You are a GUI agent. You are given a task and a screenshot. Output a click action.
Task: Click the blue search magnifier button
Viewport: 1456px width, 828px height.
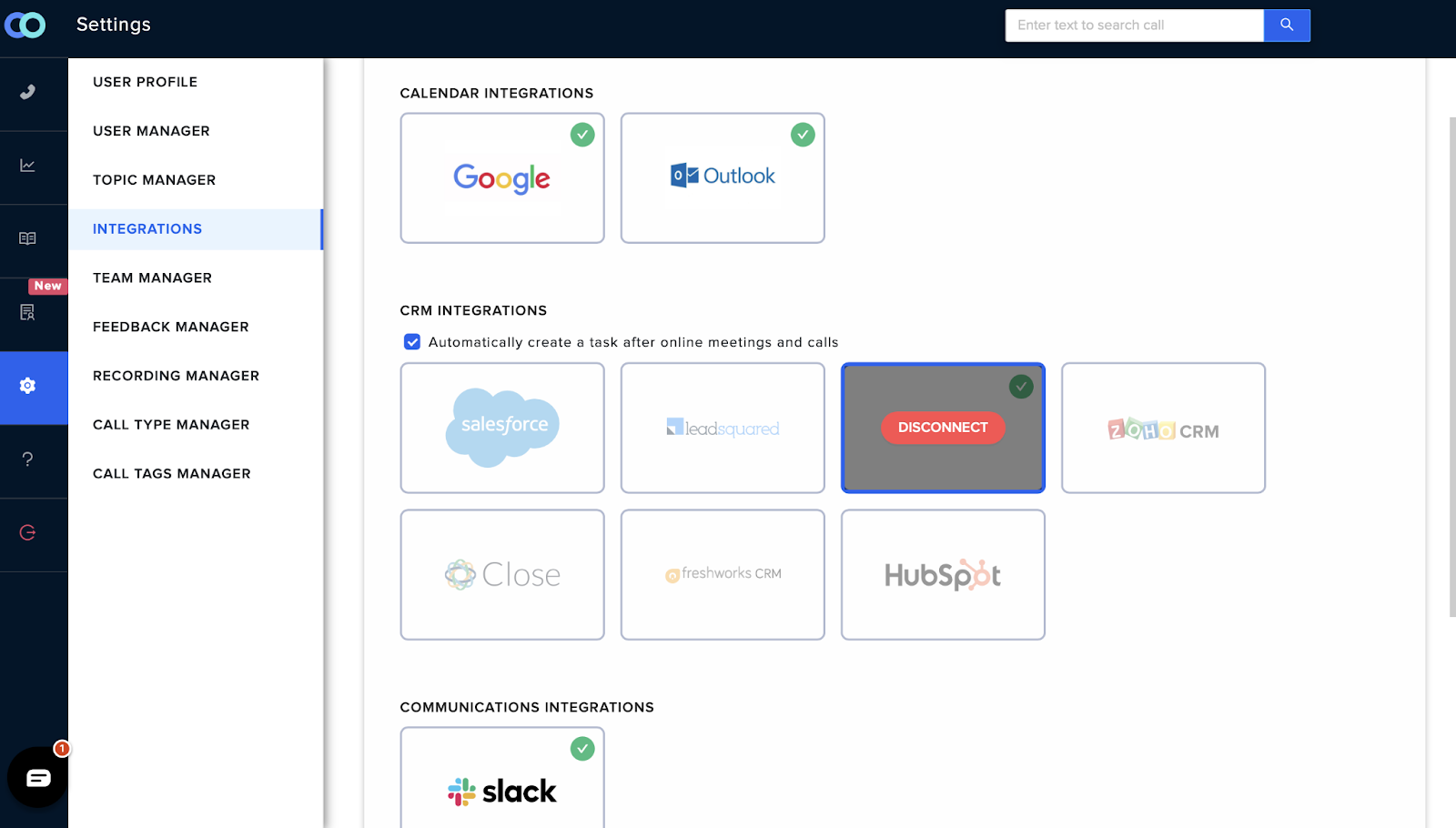click(x=1287, y=25)
